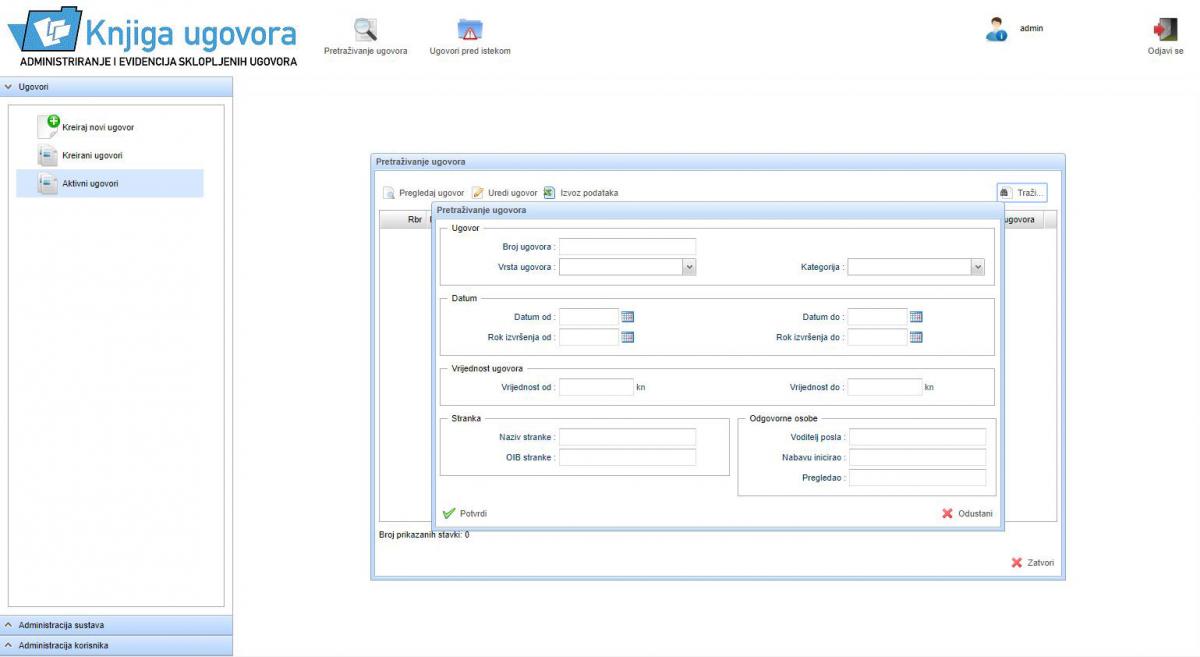The image size is (1200, 657).
Task: Open the Kategorija dropdown arrow
Action: 977,267
